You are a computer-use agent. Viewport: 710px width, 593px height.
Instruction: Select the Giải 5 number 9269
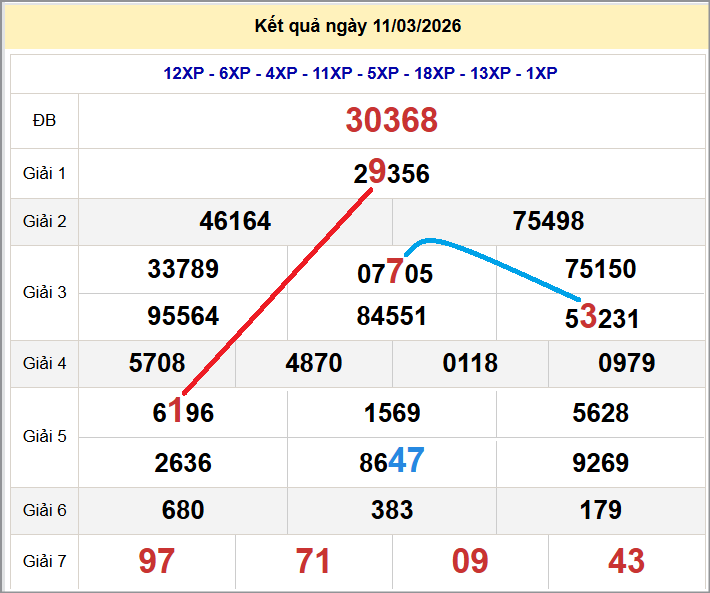coord(601,463)
